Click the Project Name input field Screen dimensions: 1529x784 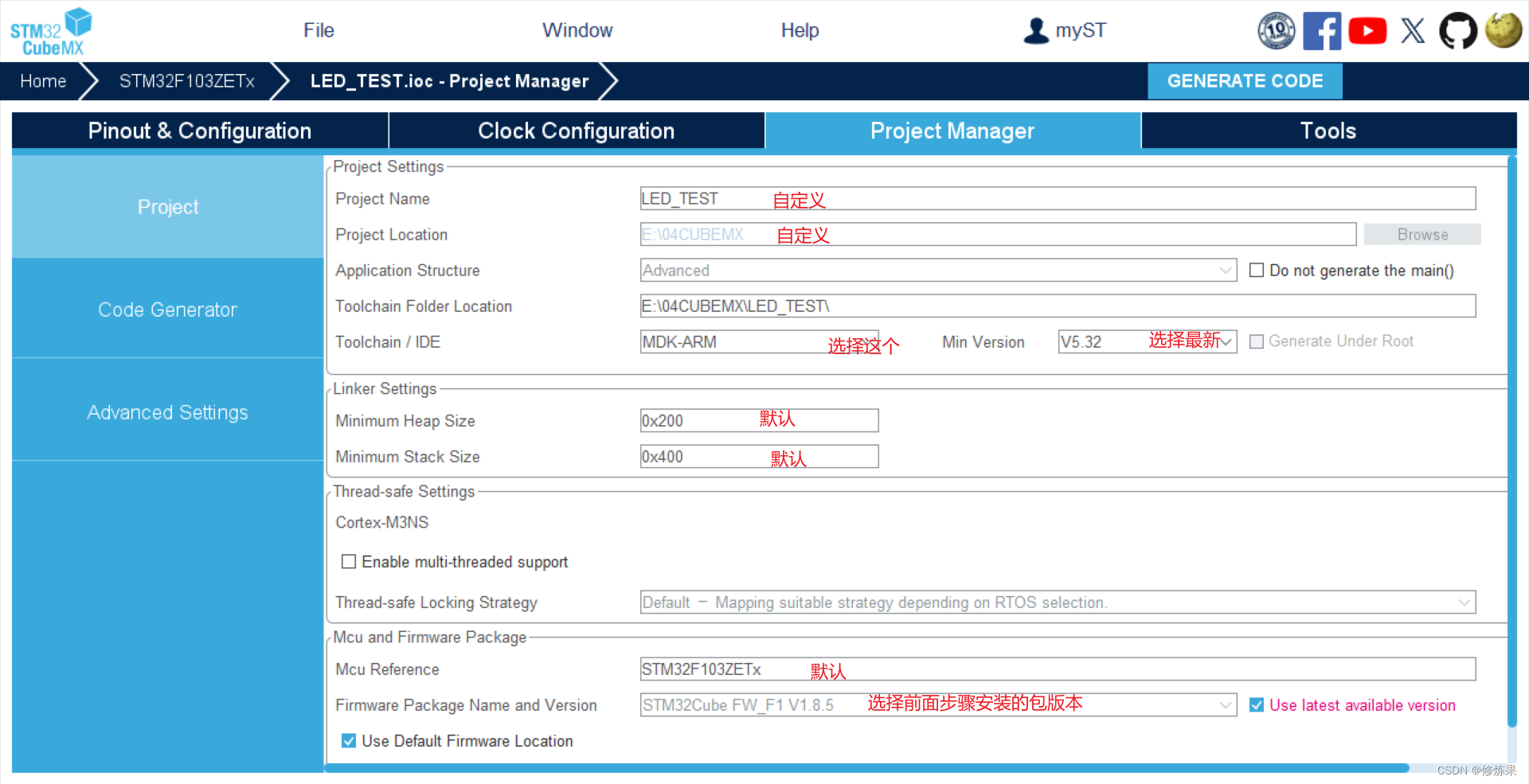click(1058, 198)
